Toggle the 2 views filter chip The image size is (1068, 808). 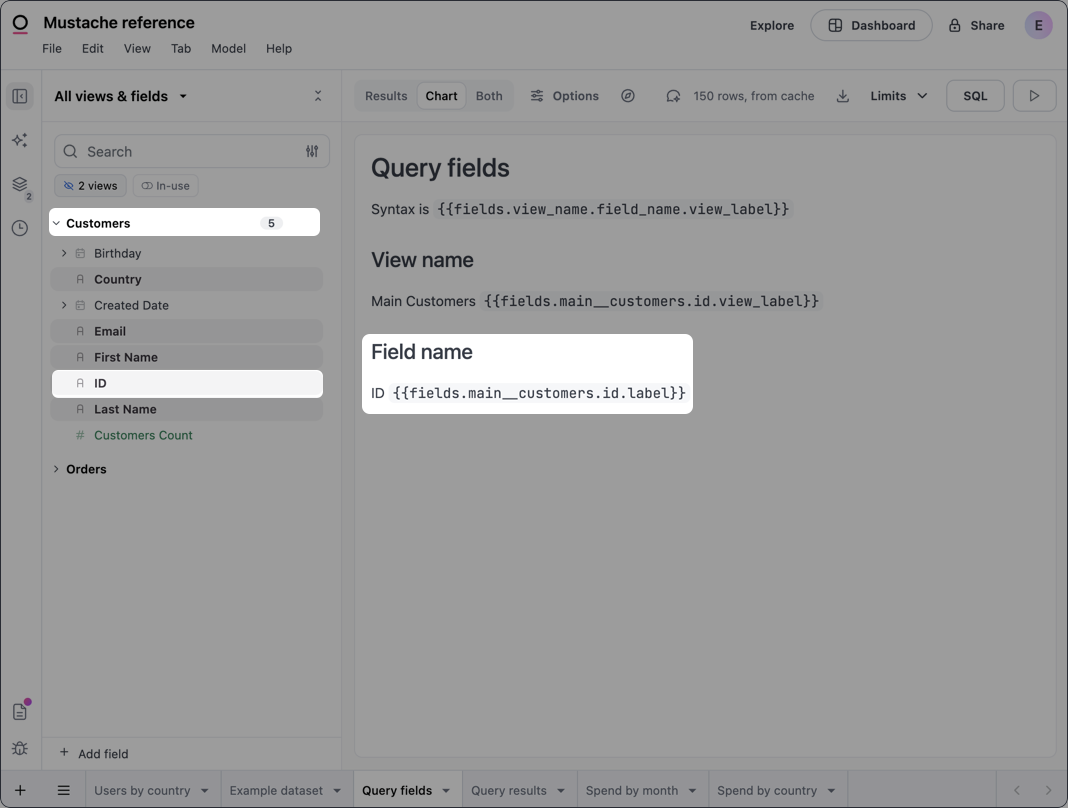click(90, 185)
